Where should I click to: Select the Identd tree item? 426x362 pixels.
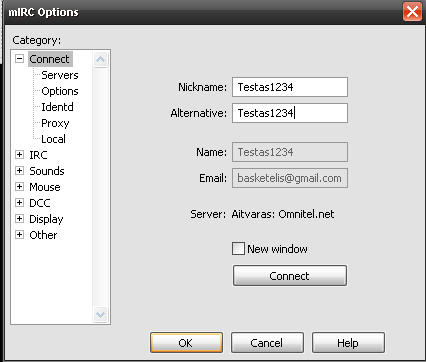click(x=57, y=107)
